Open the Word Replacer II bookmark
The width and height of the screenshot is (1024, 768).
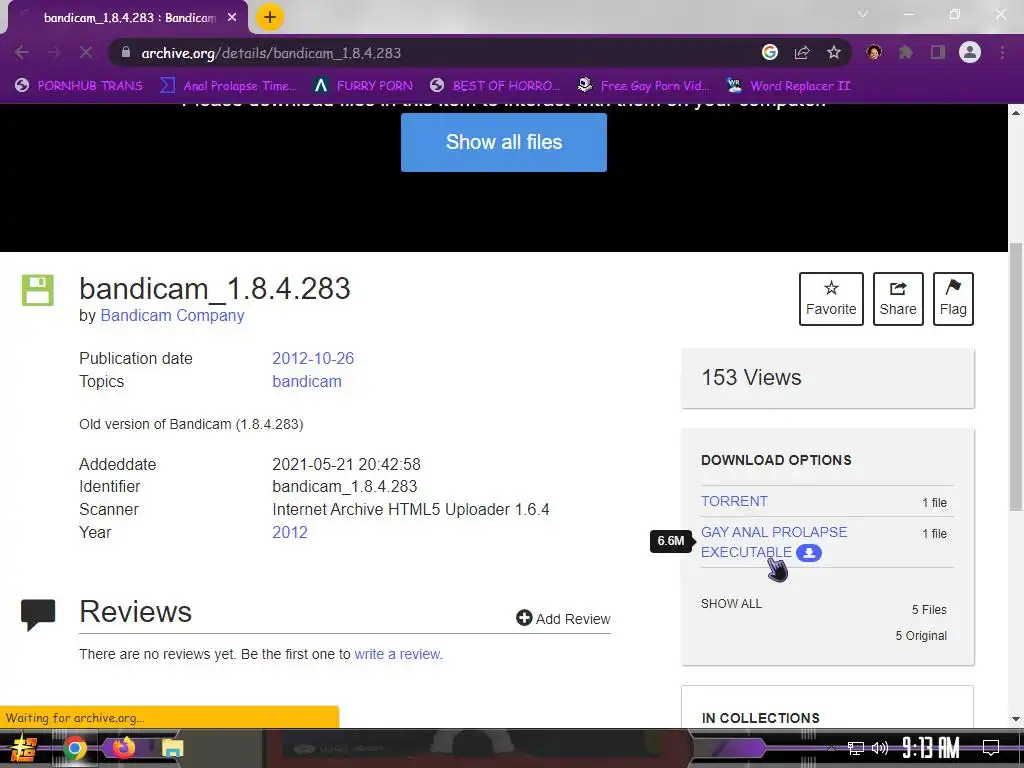tap(789, 86)
